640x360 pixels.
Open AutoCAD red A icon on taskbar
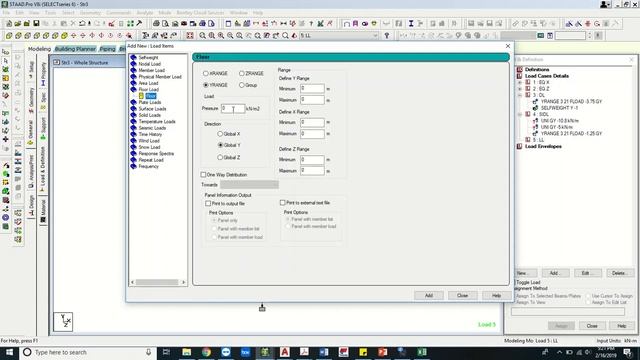click(285, 352)
